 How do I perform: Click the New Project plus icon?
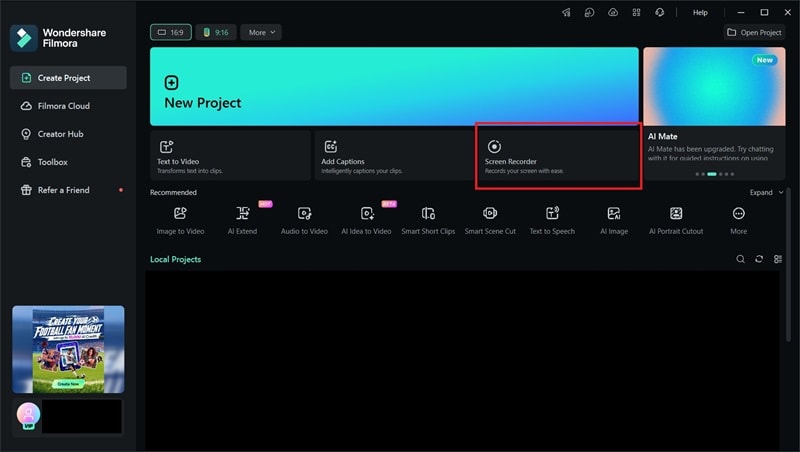171,83
